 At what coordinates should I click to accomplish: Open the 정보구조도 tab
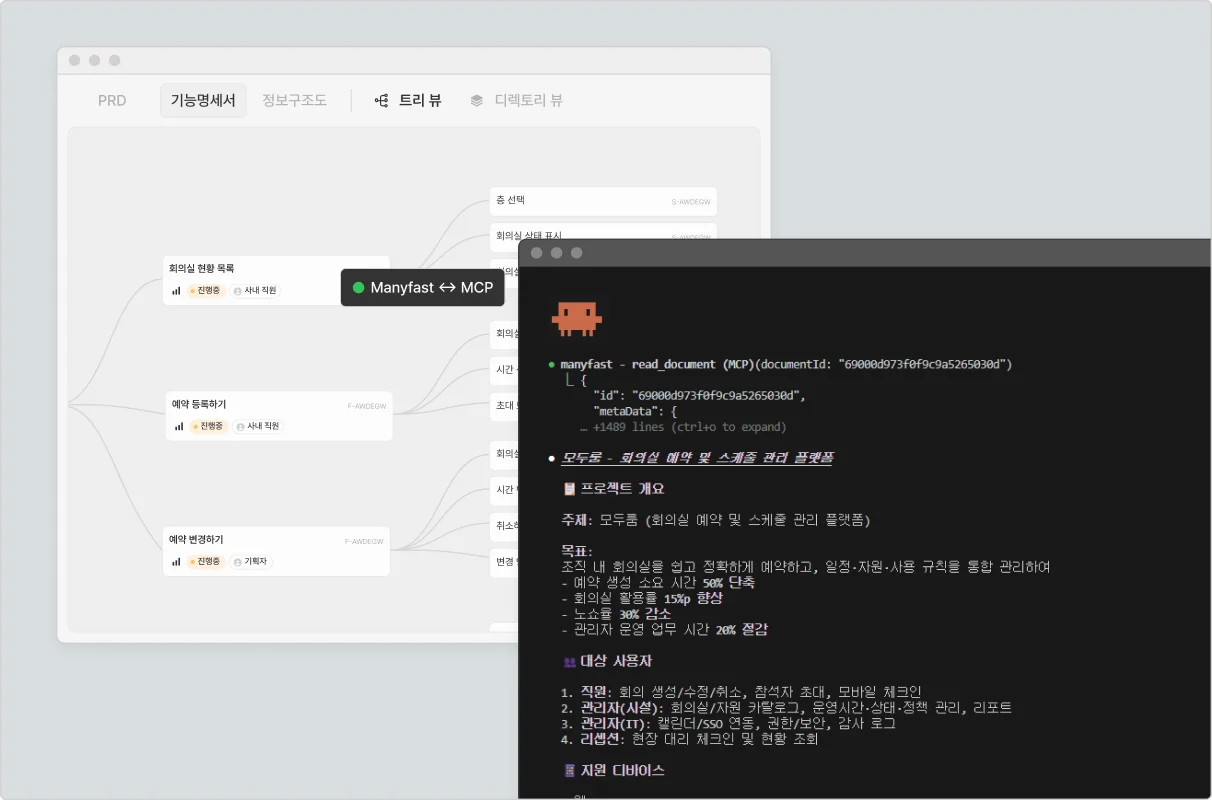294,101
